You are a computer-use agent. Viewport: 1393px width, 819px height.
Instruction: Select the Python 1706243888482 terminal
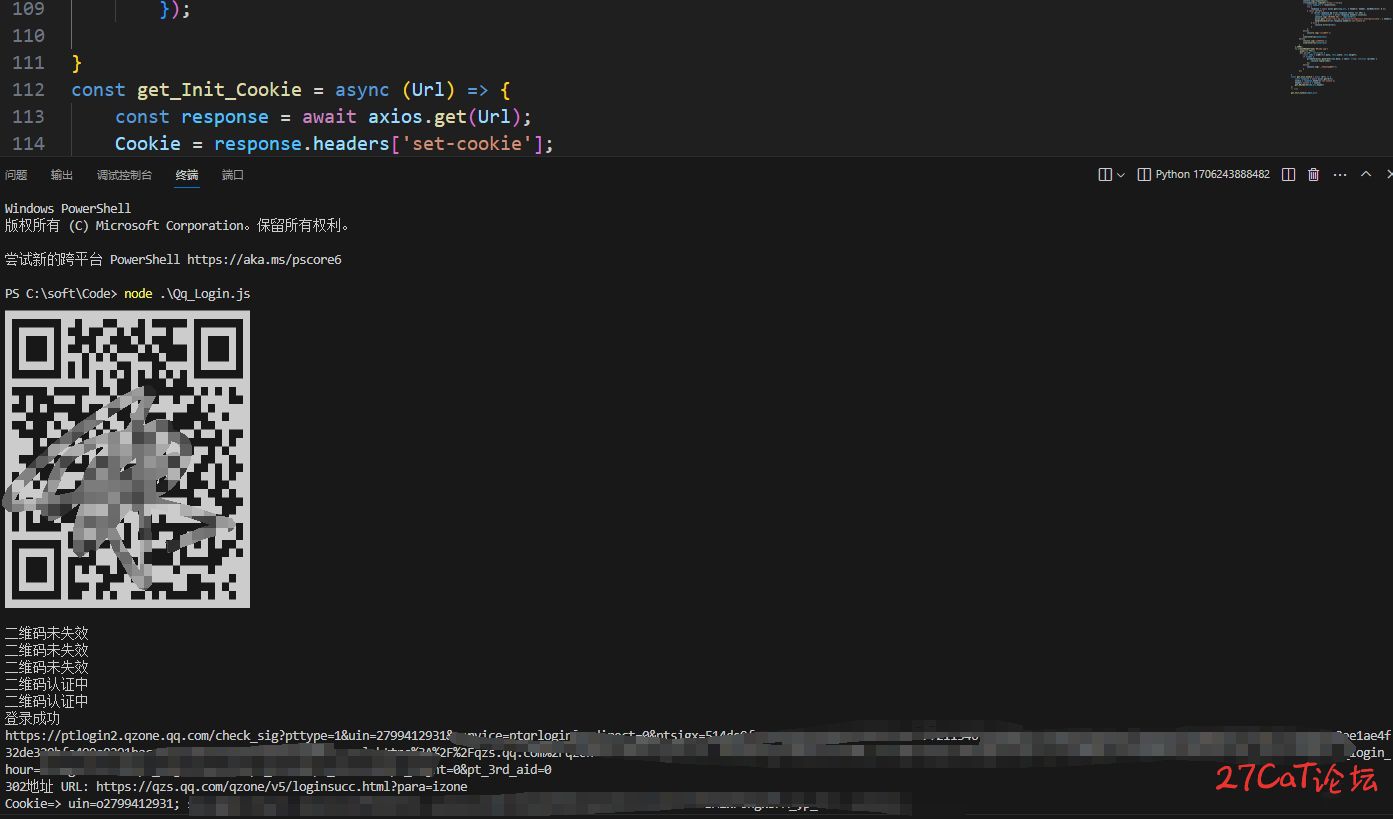1204,174
